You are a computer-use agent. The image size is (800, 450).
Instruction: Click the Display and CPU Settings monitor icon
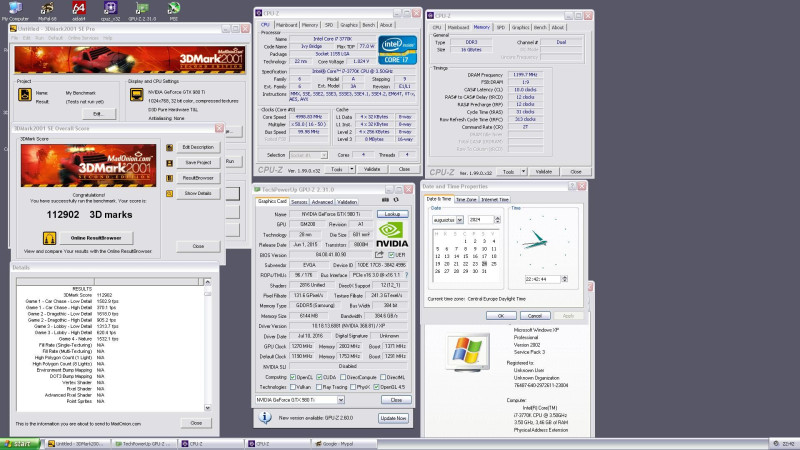coord(136,95)
